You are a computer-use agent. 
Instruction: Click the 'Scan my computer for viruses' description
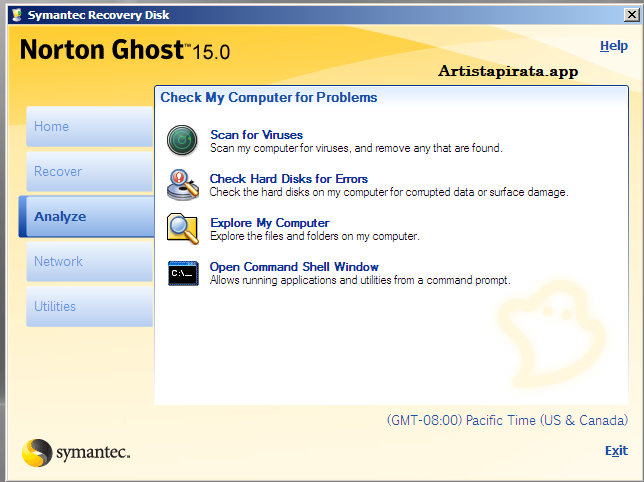[356, 148]
